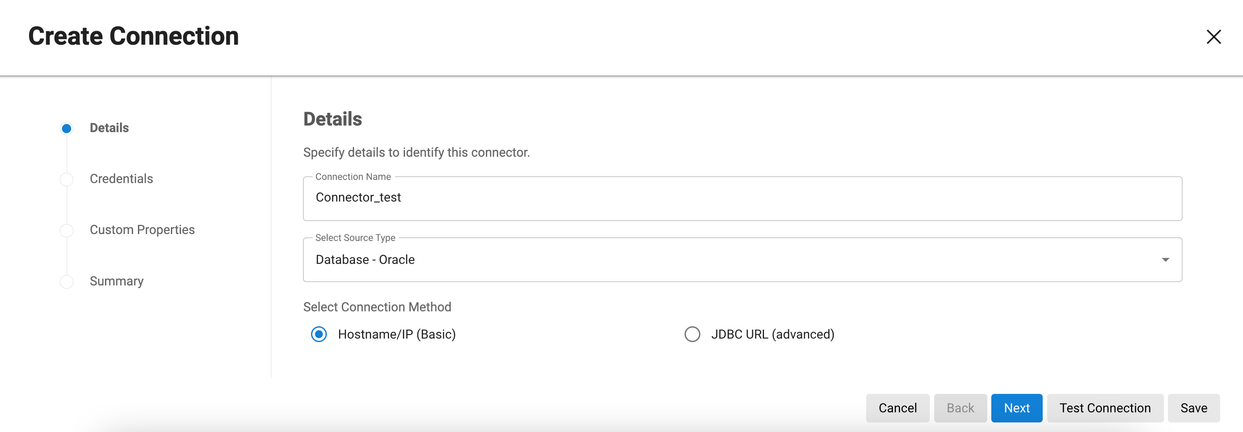
Task: Click the blue Details step indicator dot
Action: 66,128
